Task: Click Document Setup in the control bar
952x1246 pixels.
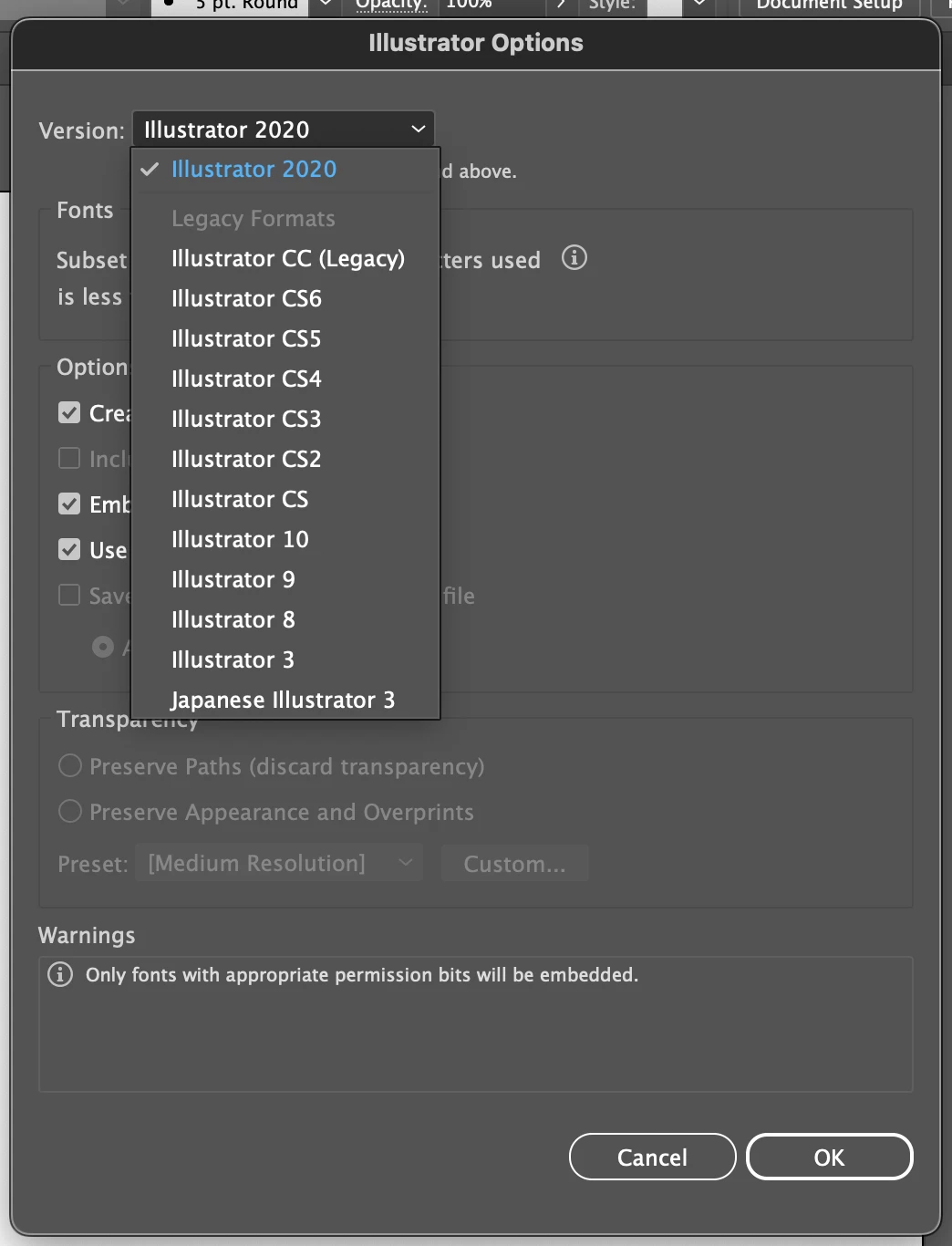Action: pyautogui.click(x=829, y=5)
